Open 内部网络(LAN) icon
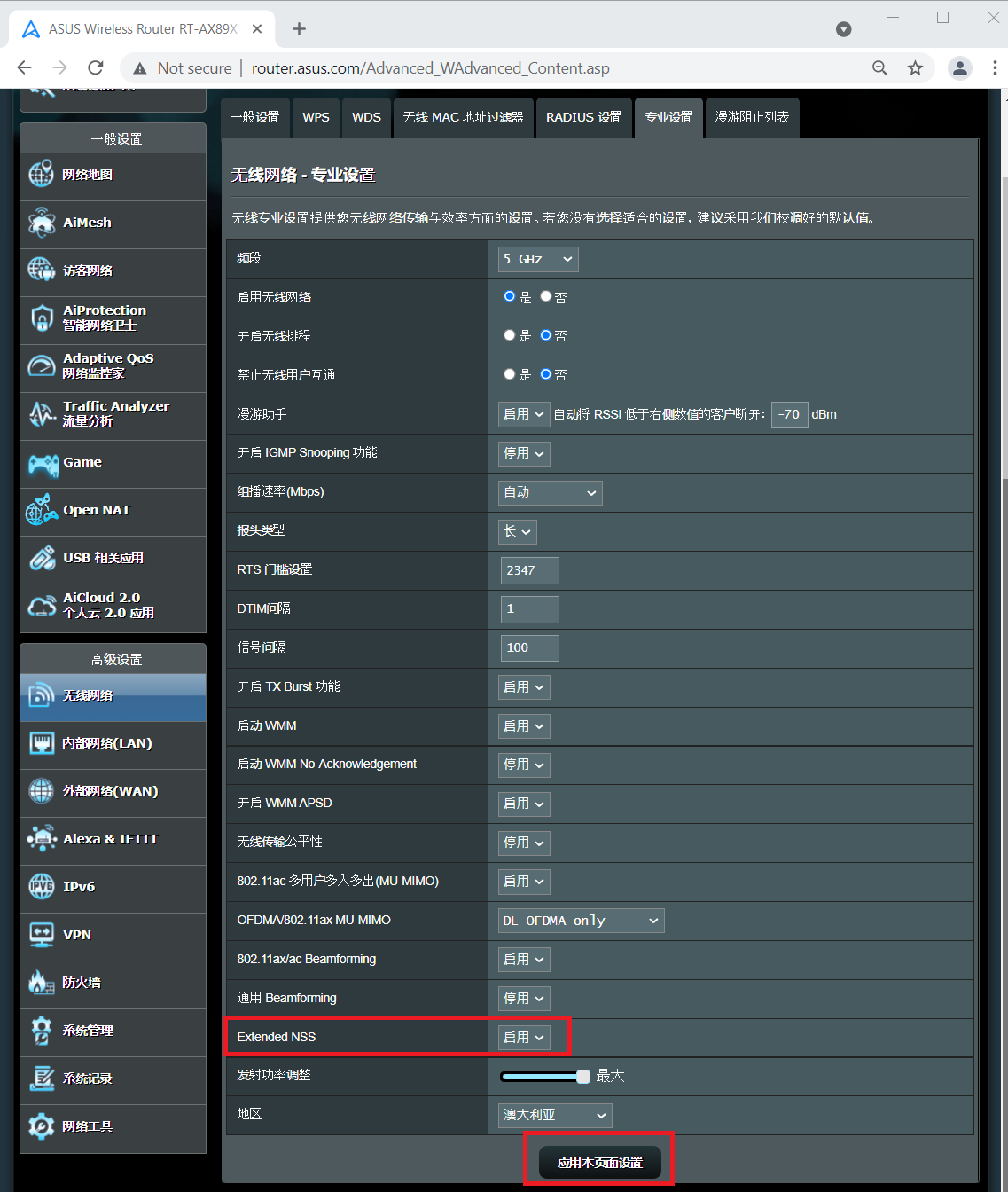The image size is (1008, 1192). 41,743
